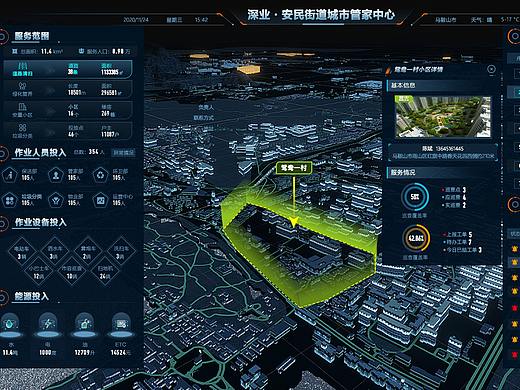Click the orange highlighted building on the map

248,69
